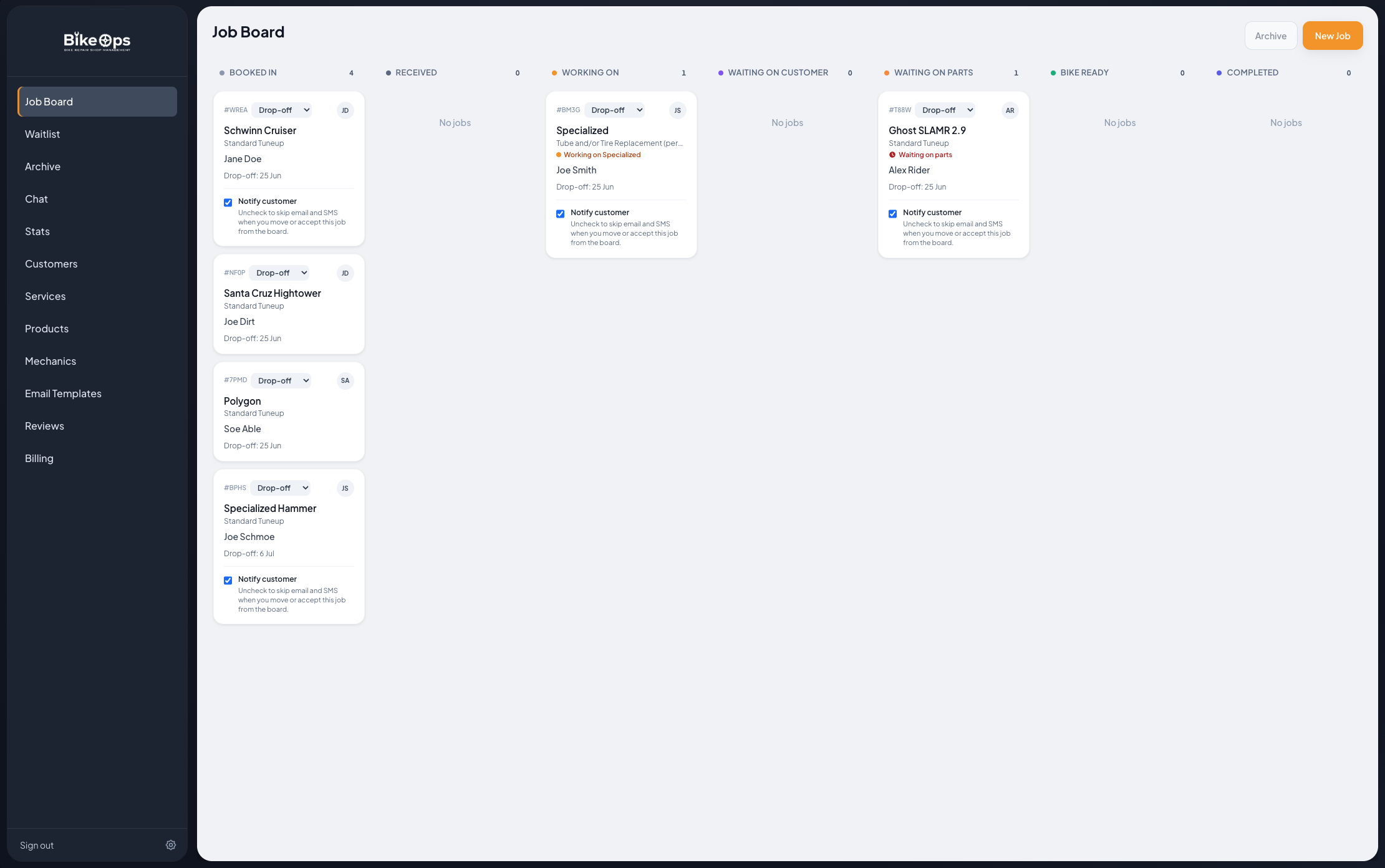Viewport: 1385px width, 868px height.
Task: Open Drop-off dropdown on job #WREA
Action: coord(282,110)
